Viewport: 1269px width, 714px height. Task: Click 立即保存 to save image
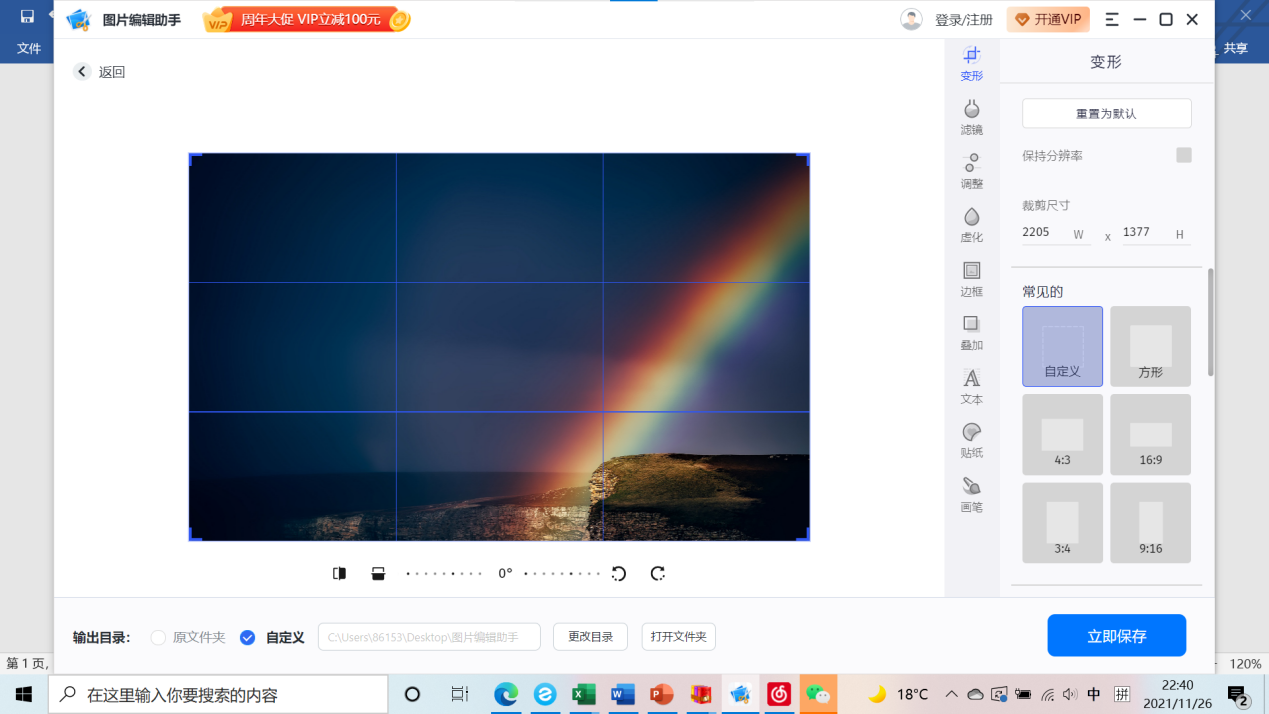pos(1116,635)
